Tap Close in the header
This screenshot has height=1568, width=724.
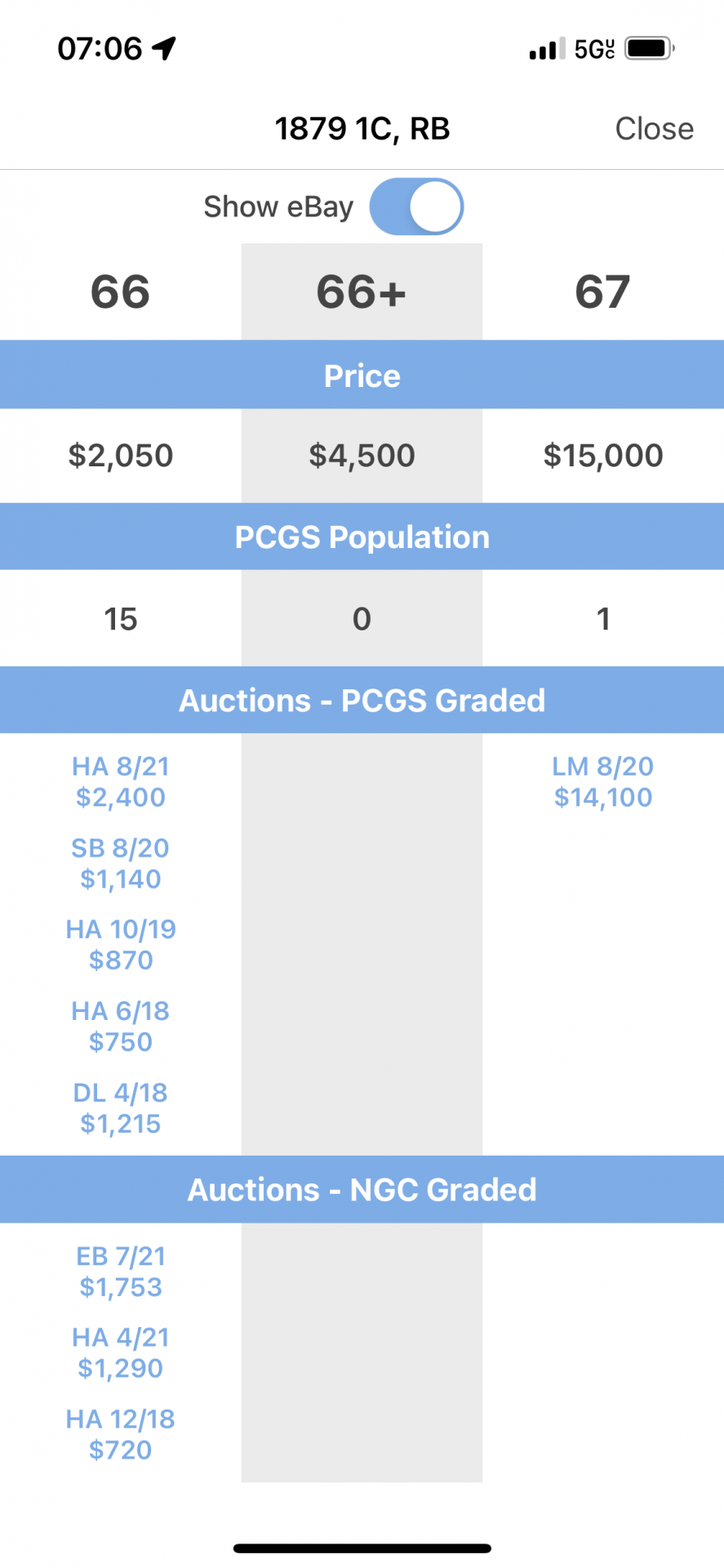(654, 129)
